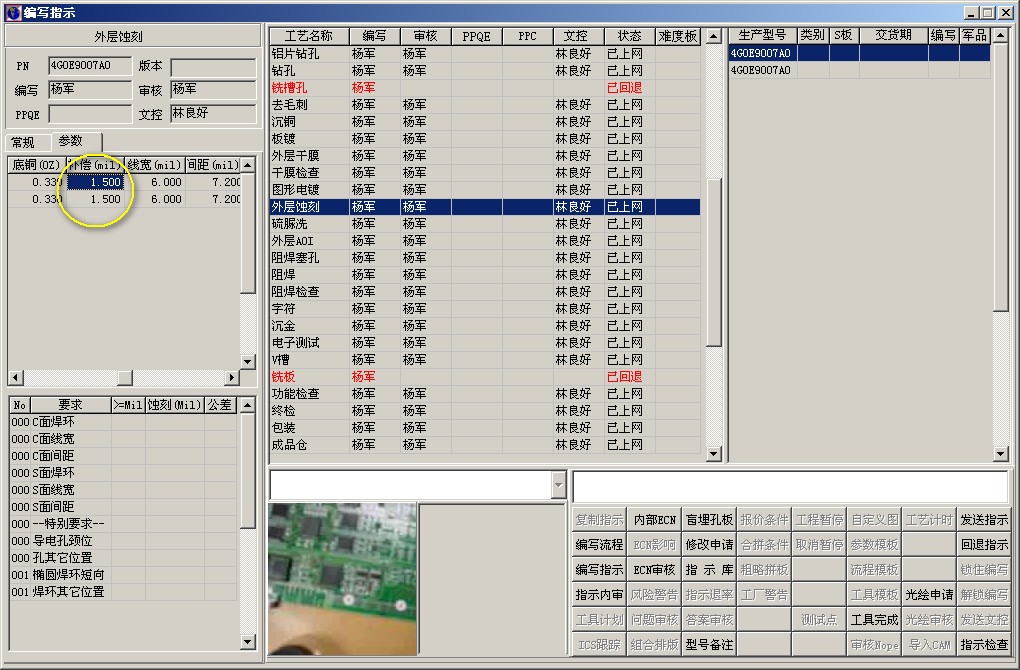This screenshot has width=1020, height=670.
Task: Click the 线宽(mil) column header
Action: pyautogui.click(x=154, y=165)
